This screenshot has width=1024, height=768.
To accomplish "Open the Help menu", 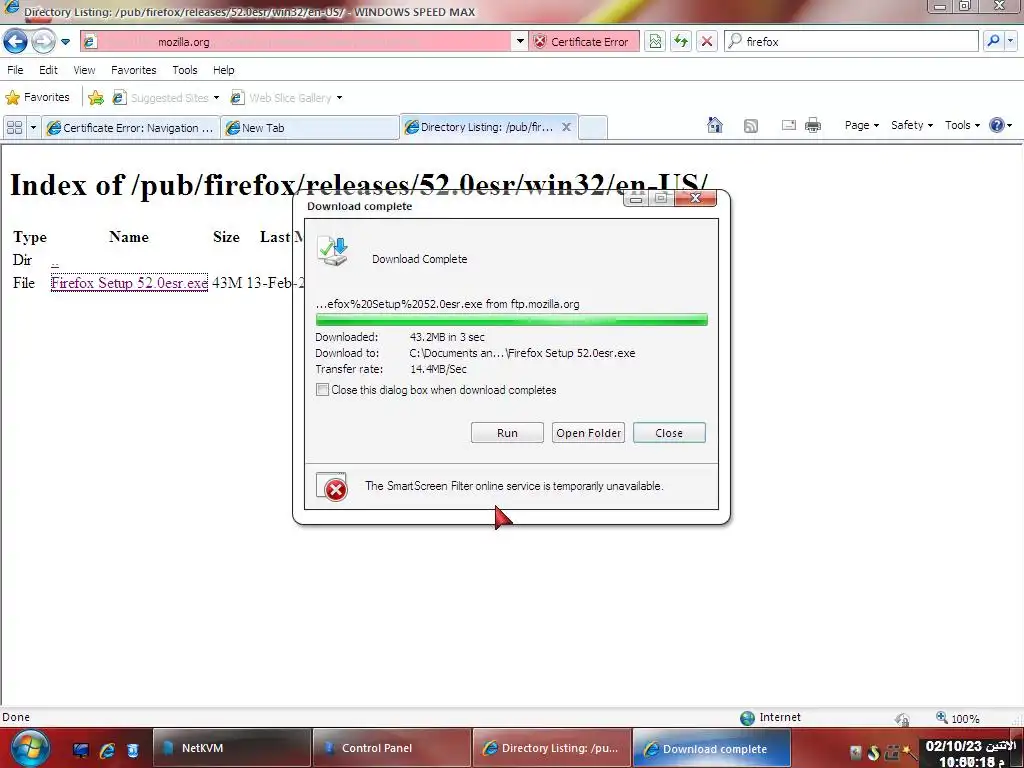I will pos(223,70).
